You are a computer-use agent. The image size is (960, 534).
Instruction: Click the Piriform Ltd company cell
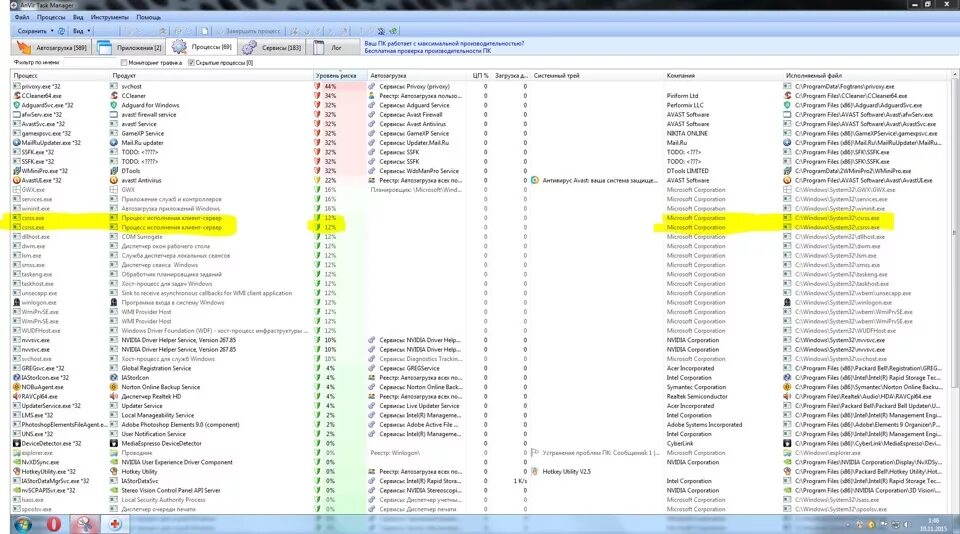pos(682,96)
